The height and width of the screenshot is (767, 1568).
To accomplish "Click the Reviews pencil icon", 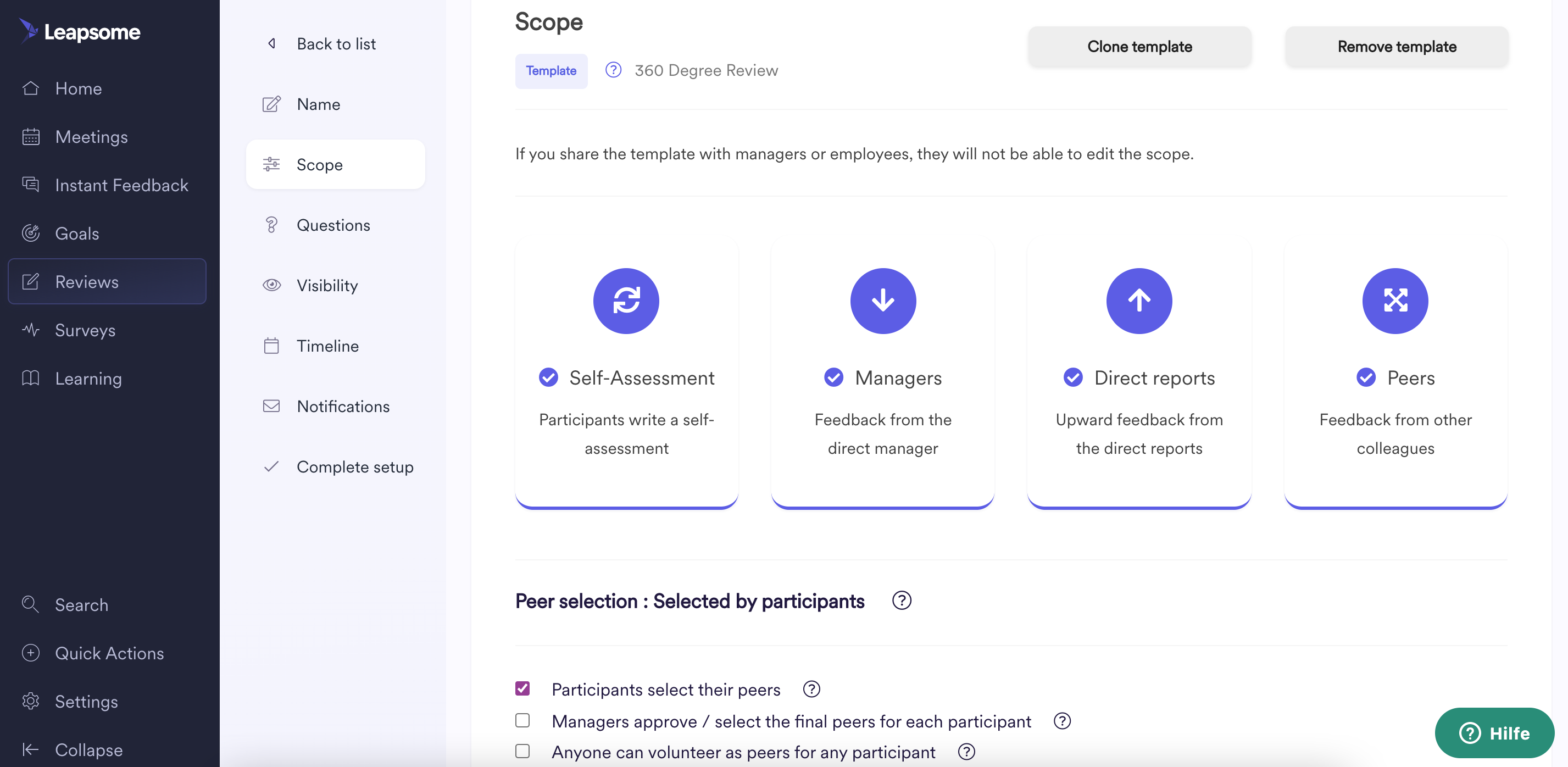I will coord(30,281).
